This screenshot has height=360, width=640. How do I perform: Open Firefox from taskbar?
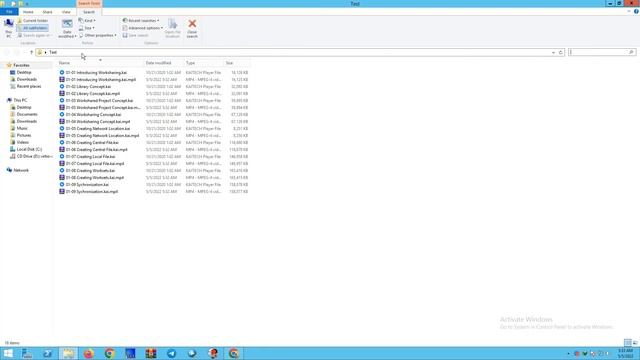pyautogui.click(x=89, y=353)
